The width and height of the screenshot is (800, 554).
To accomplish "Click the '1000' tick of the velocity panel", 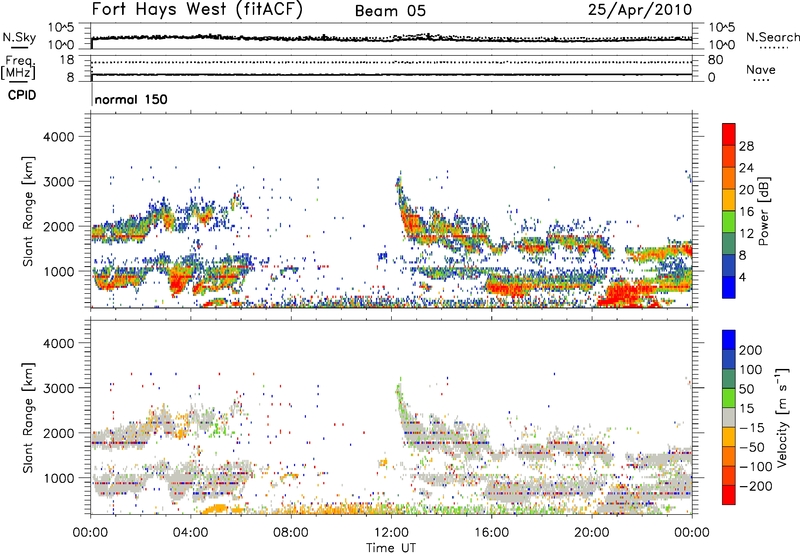I will 59,478.
